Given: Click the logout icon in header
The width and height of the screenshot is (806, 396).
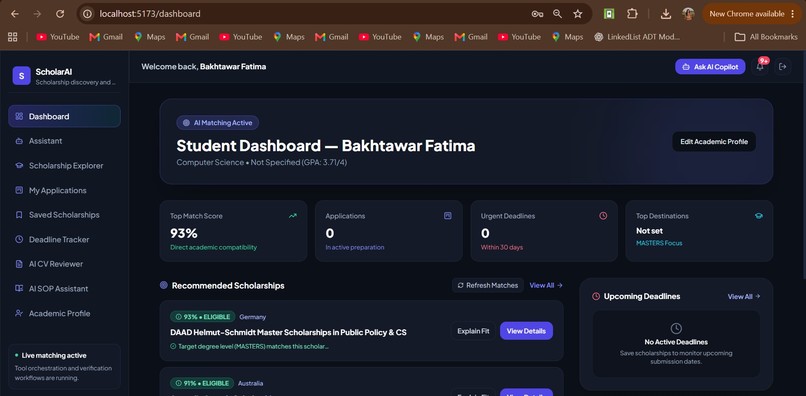Looking at the screenshot, I should pyautogui.click(x=783, y=66).
